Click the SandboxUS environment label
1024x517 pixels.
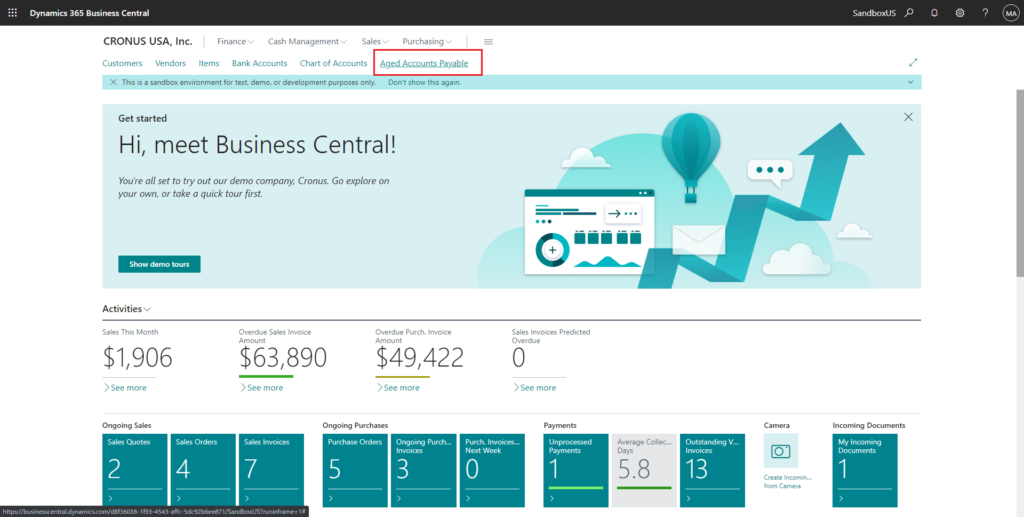click(x=874, y=12)
